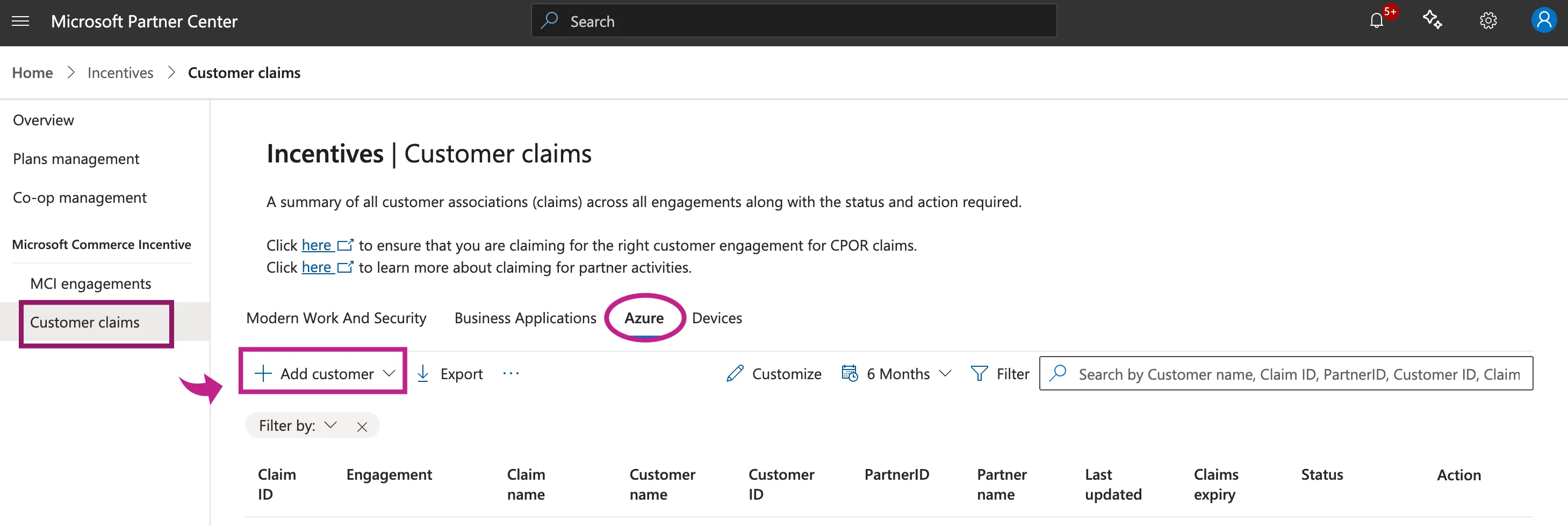
Task: Click the Last updated column header
Action: point(1113,485)
